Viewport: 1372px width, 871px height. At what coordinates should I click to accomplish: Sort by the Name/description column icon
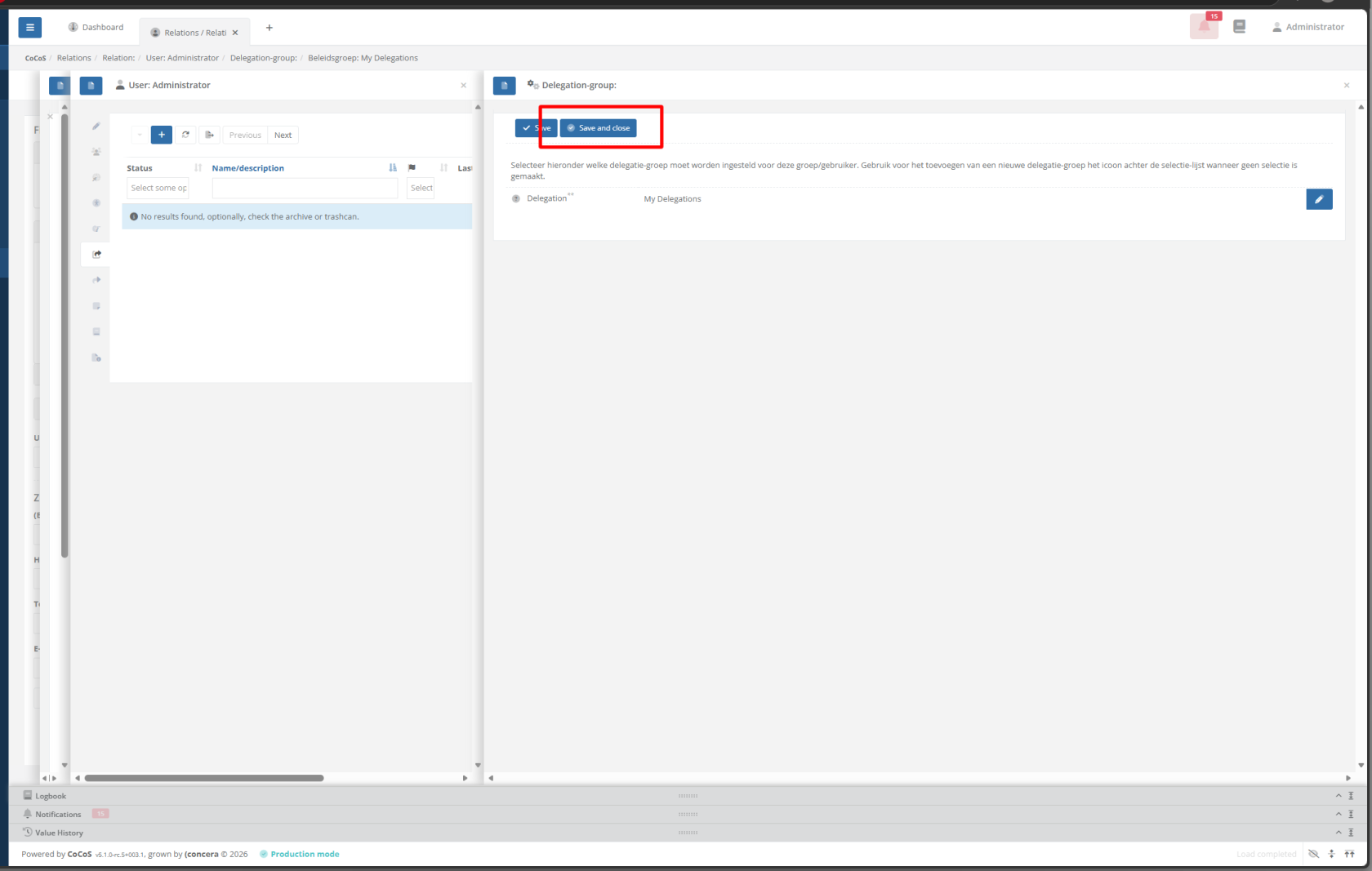pyautogui.click(x=393, y=168)
